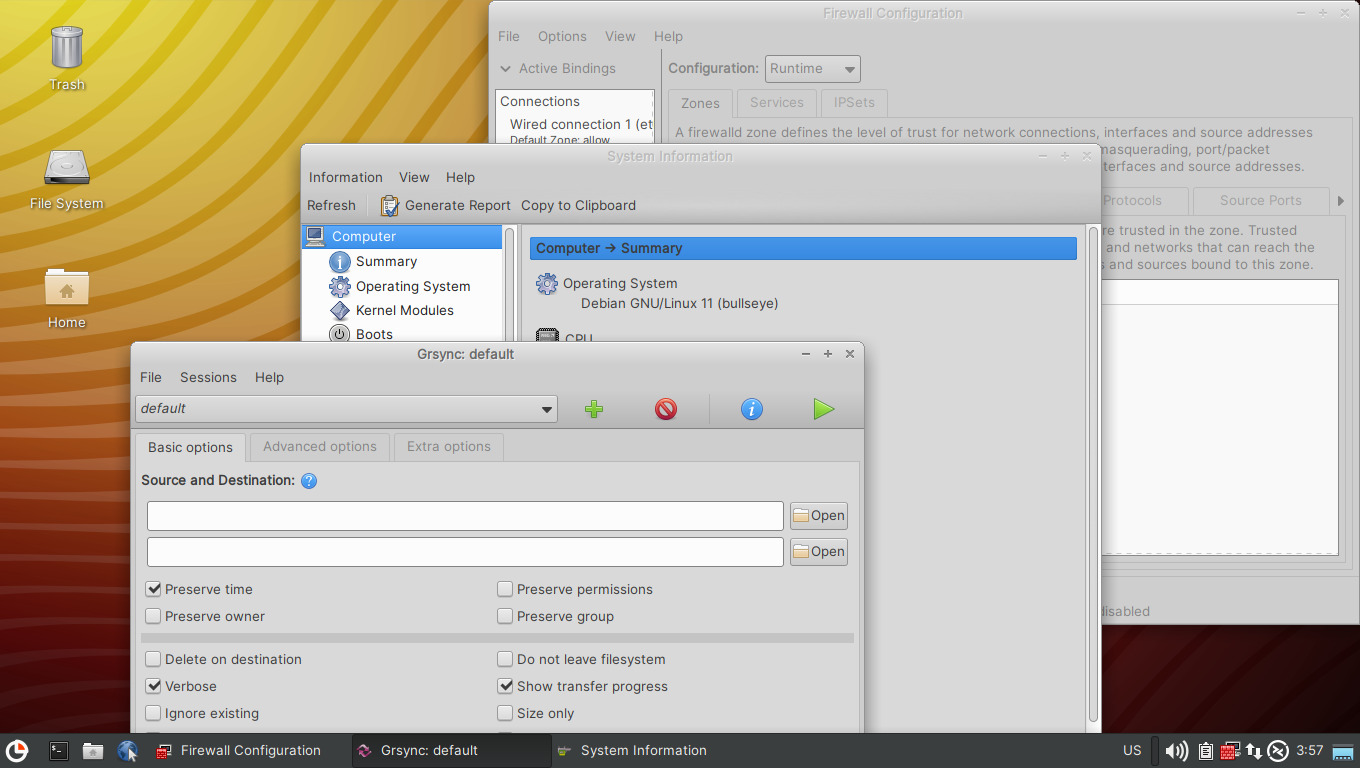Disable Show transfer progress checkbox
Image resolution: width=1360 pixels, height=768 pixels.
coord(506,687)
